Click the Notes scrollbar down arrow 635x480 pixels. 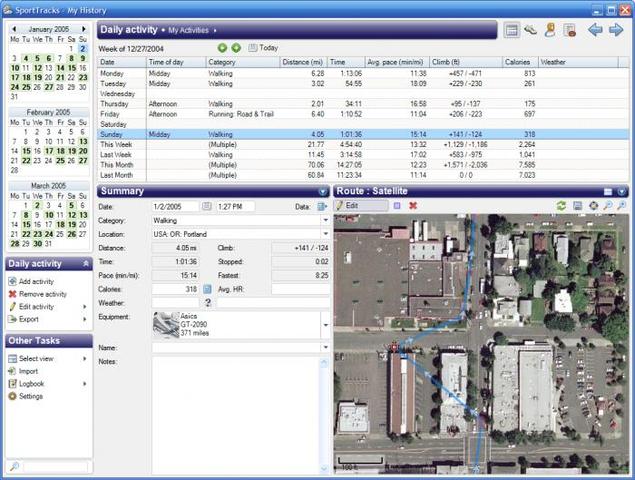[324, 468]
